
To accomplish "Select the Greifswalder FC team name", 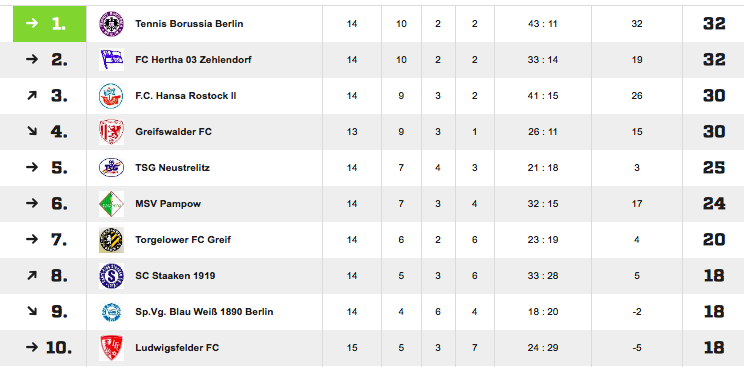I will pyautogui.click(x=173, y=132).
